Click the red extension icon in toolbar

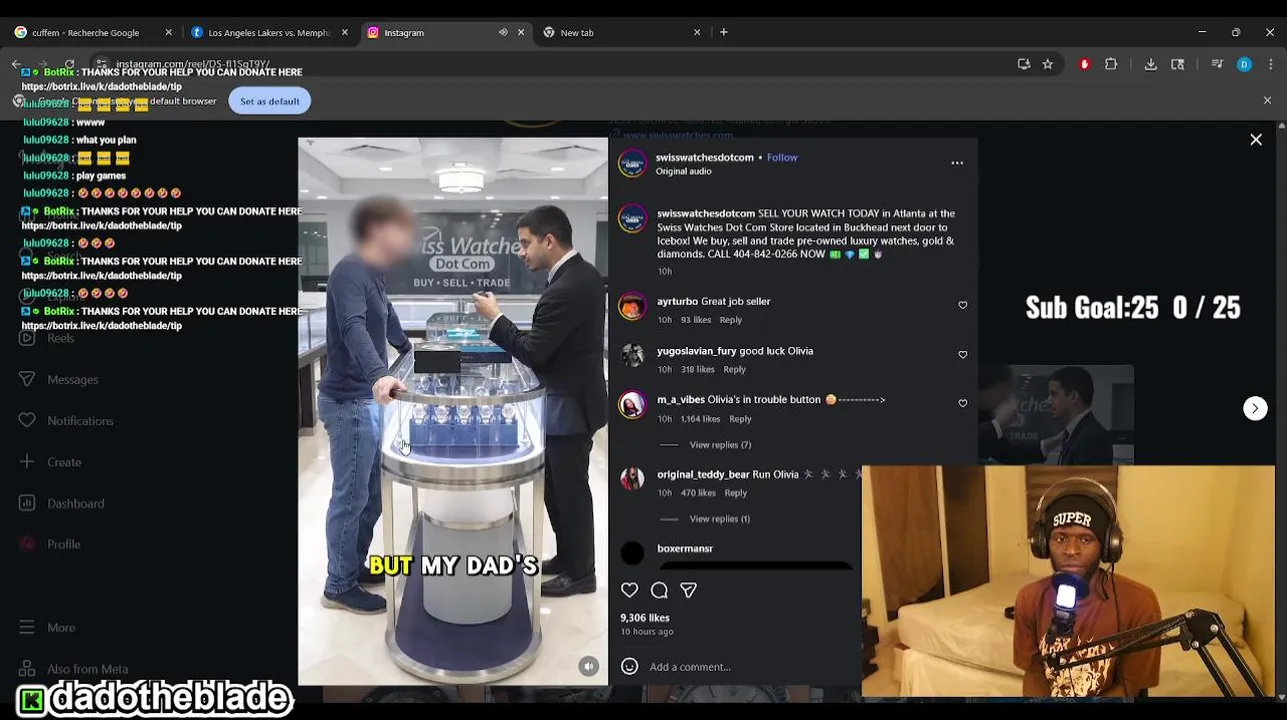(1084, 64)
